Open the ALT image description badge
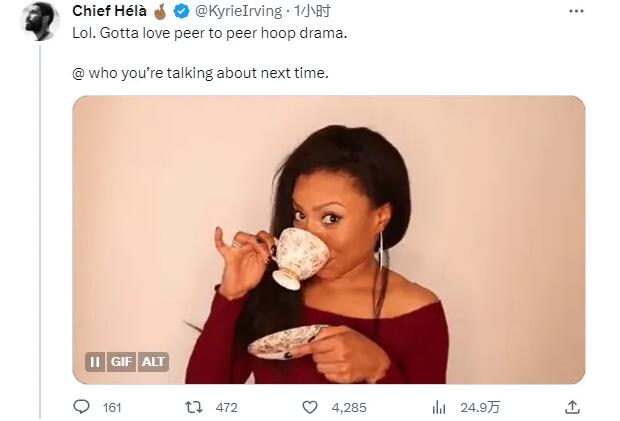This screenshot has height=421, width=620. pyautogui.click(x=153, y=361)
